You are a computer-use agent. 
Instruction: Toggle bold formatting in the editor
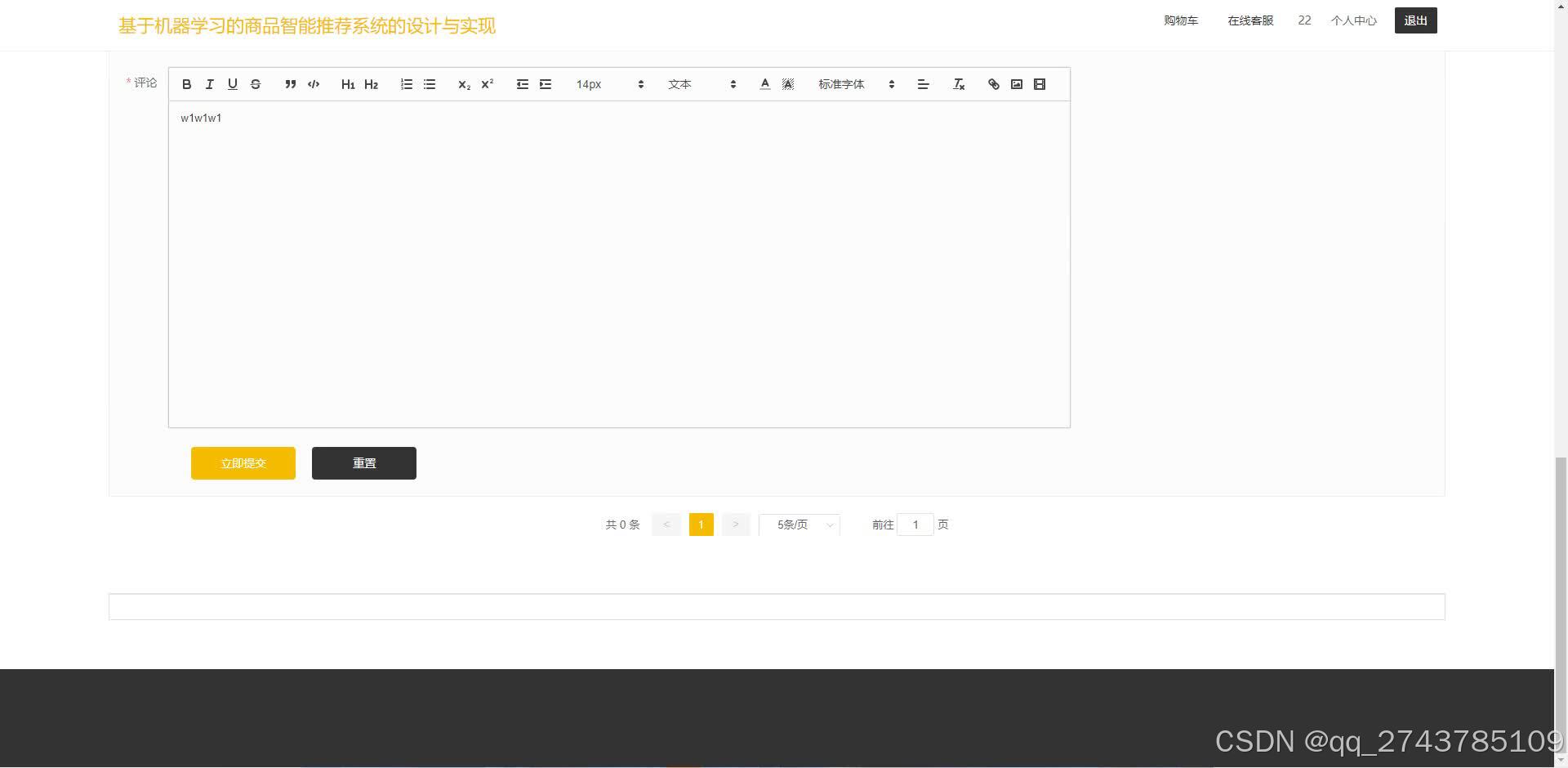[x=187, y=84]
